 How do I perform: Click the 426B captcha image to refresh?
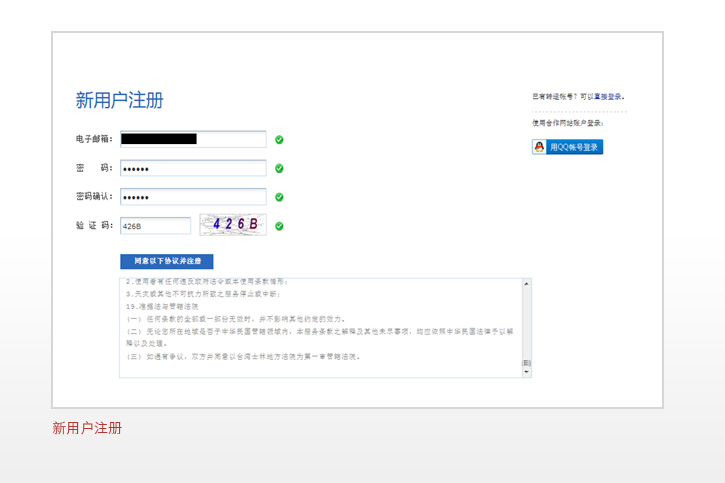233,225
